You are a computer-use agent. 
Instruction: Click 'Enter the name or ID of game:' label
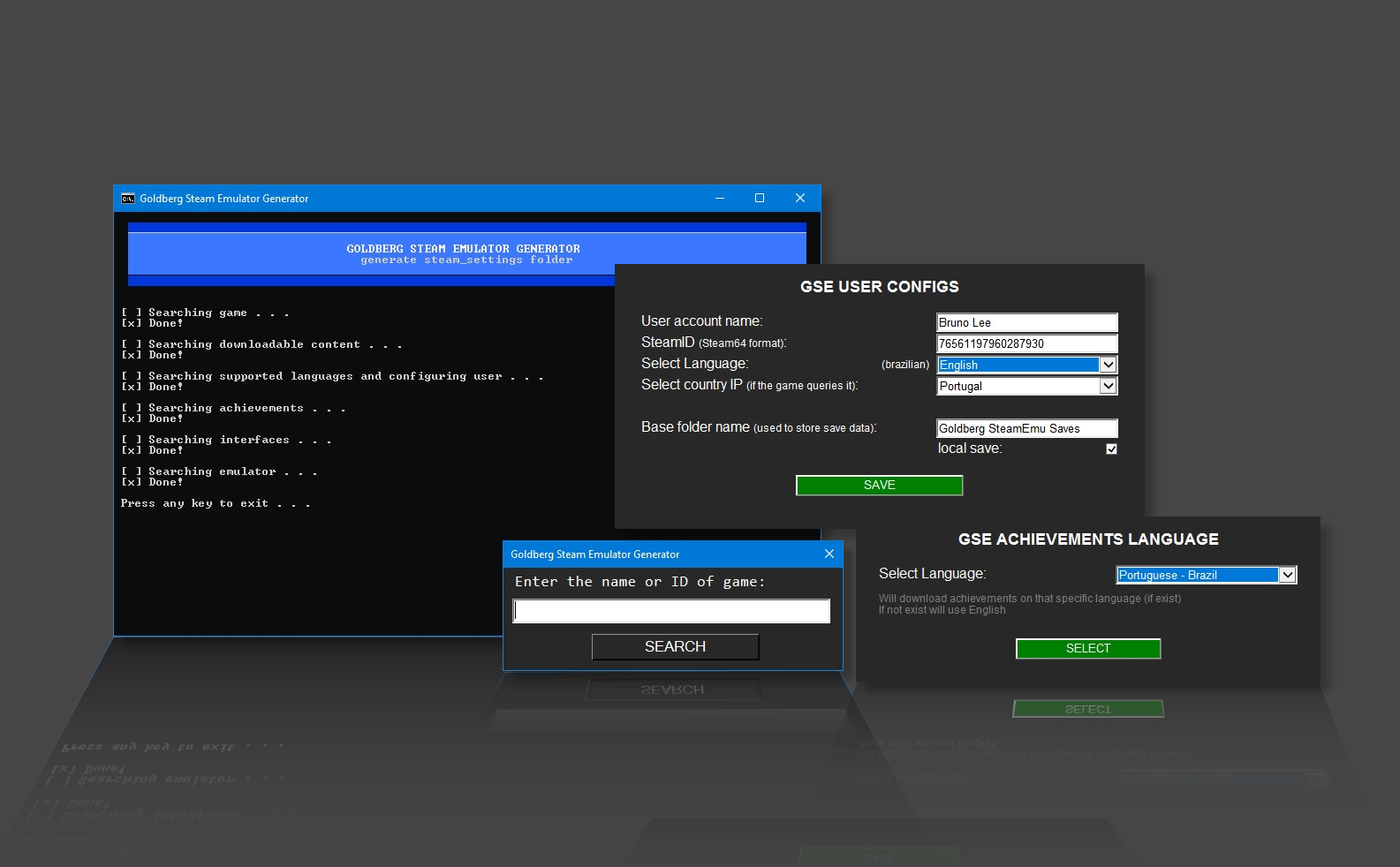coord(640,582)
